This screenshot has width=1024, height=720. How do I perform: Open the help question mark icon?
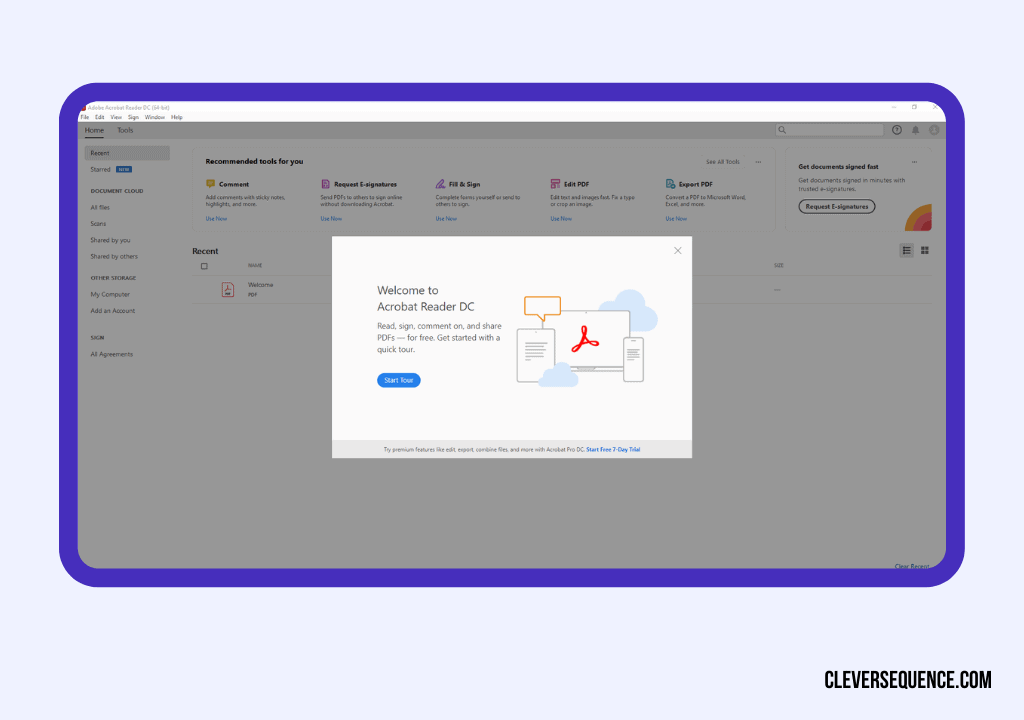[x=897, y=130]
